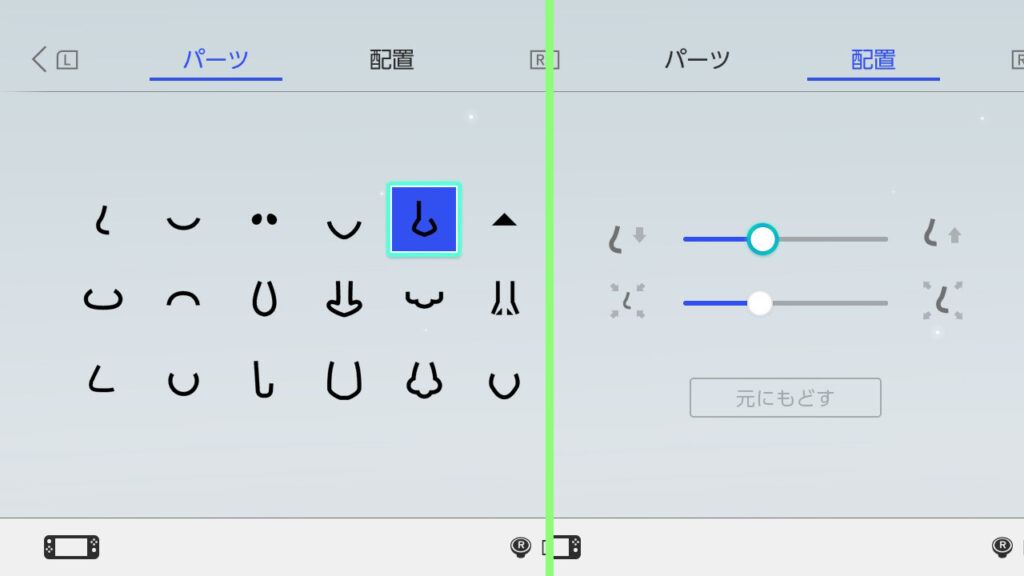The width and height of the screenshot is (1024, 576).
Task: Switch to the 配置 tab on left panel
Action: pos(392,59)
